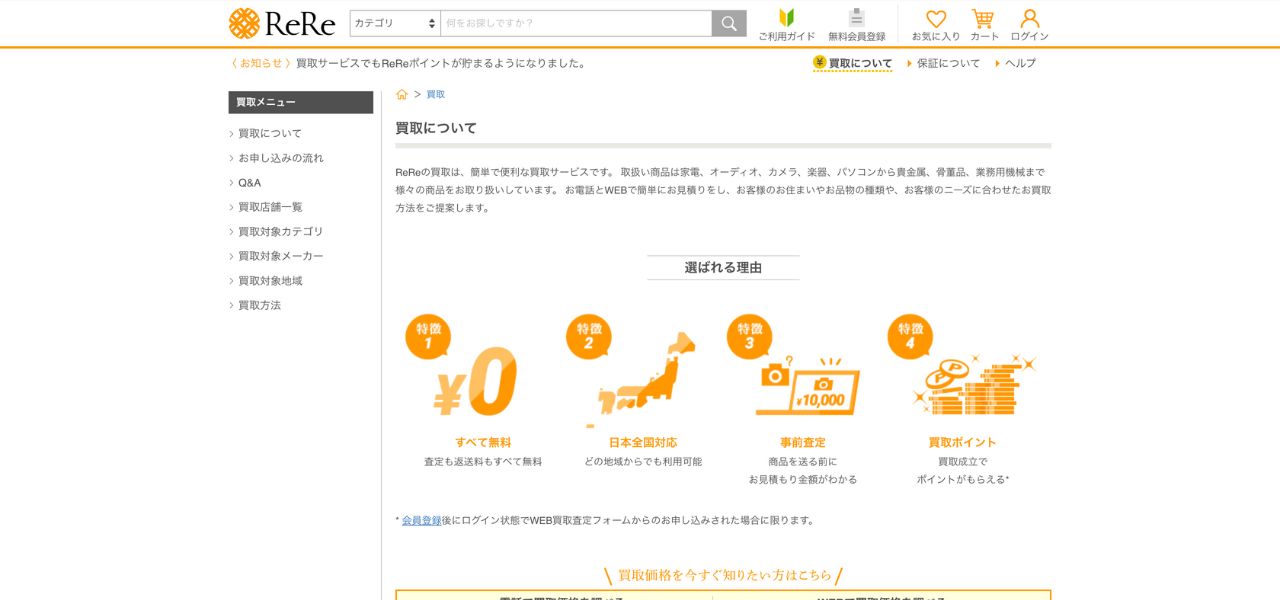
Task: Click the ReRe logo
Action: [x=282, y=23]
